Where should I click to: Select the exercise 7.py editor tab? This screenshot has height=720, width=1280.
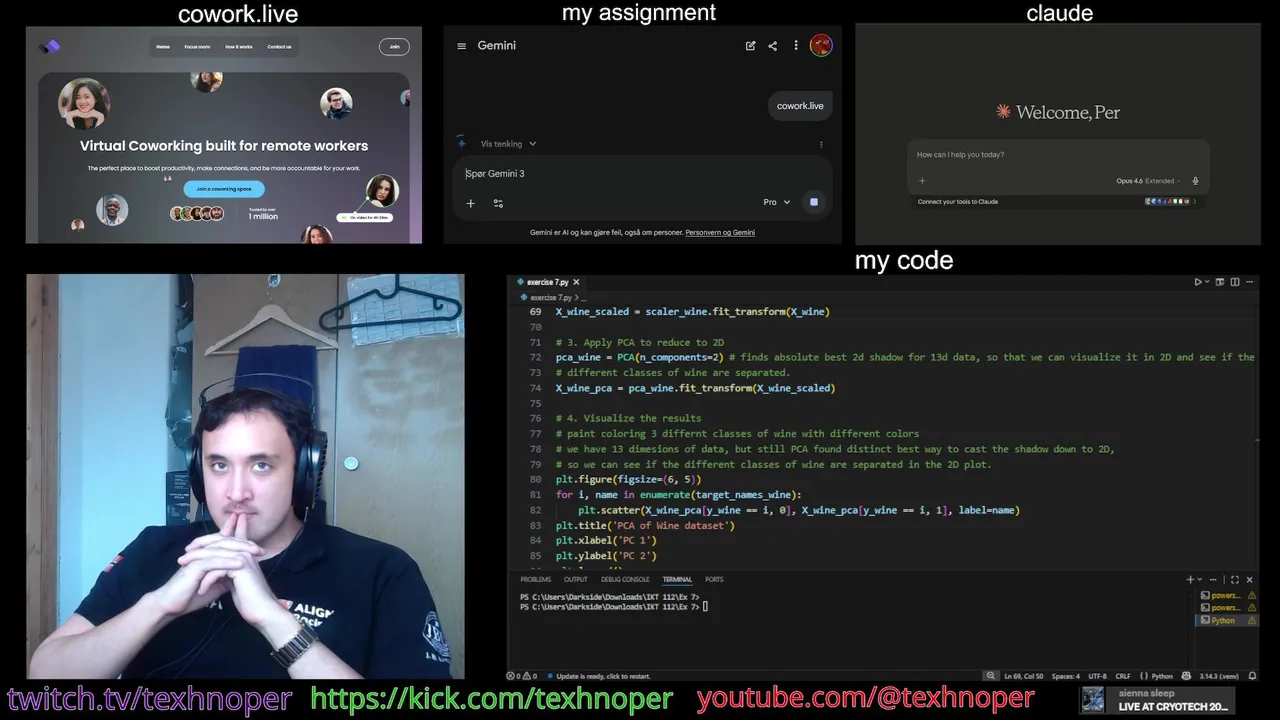(548, 282)
